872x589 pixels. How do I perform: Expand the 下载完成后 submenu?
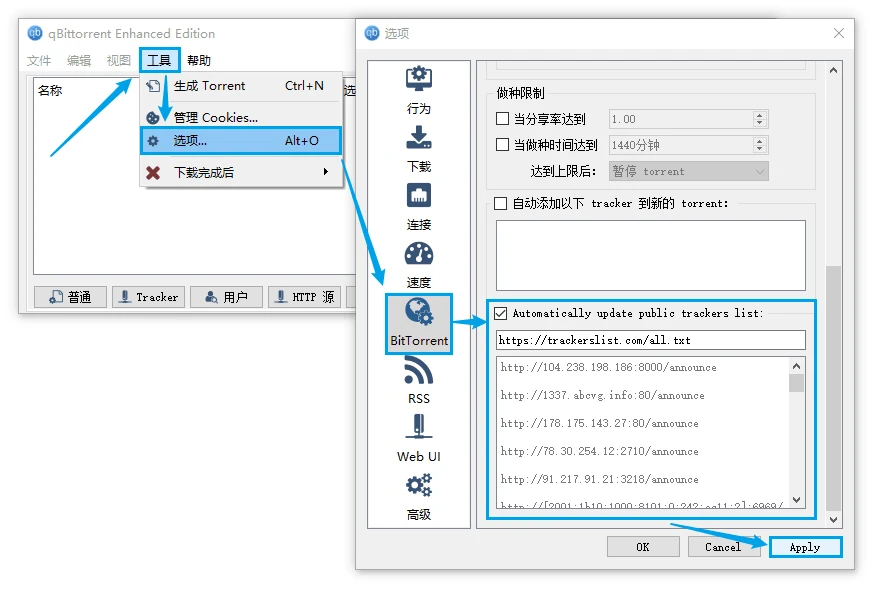pyautogui.click(x=240, y=172)
